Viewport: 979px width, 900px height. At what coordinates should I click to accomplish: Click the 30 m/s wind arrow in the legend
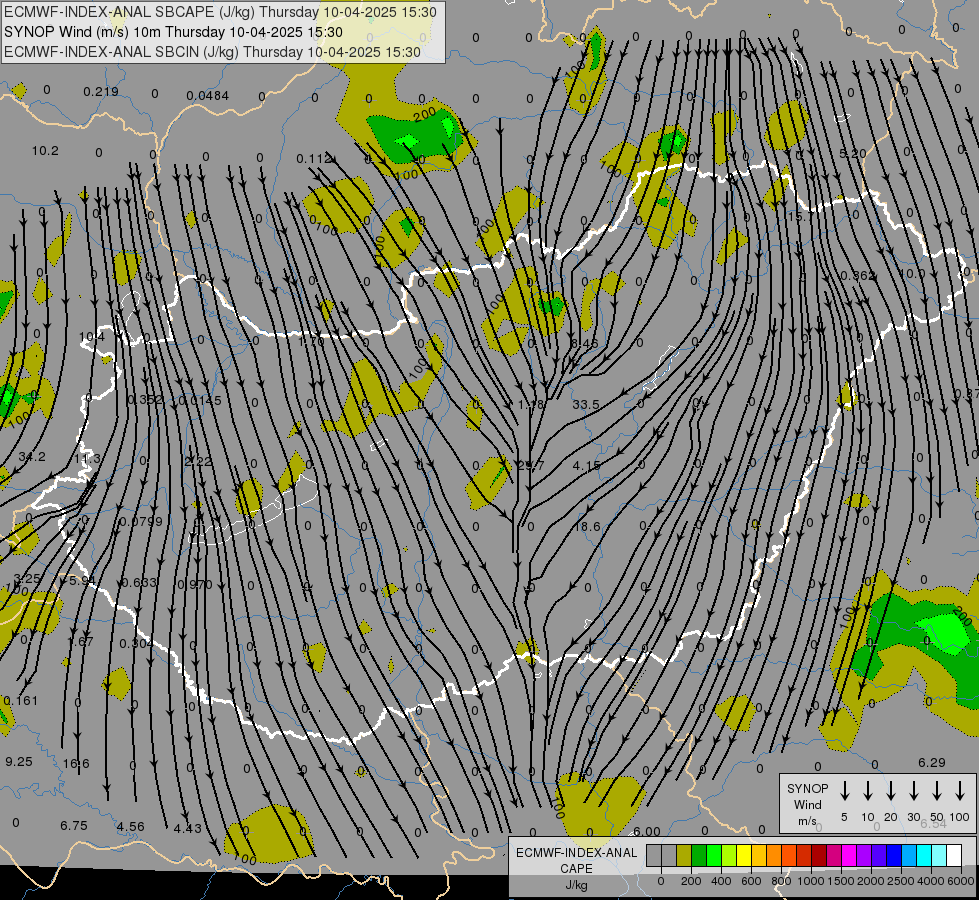[x=913, y=791]
